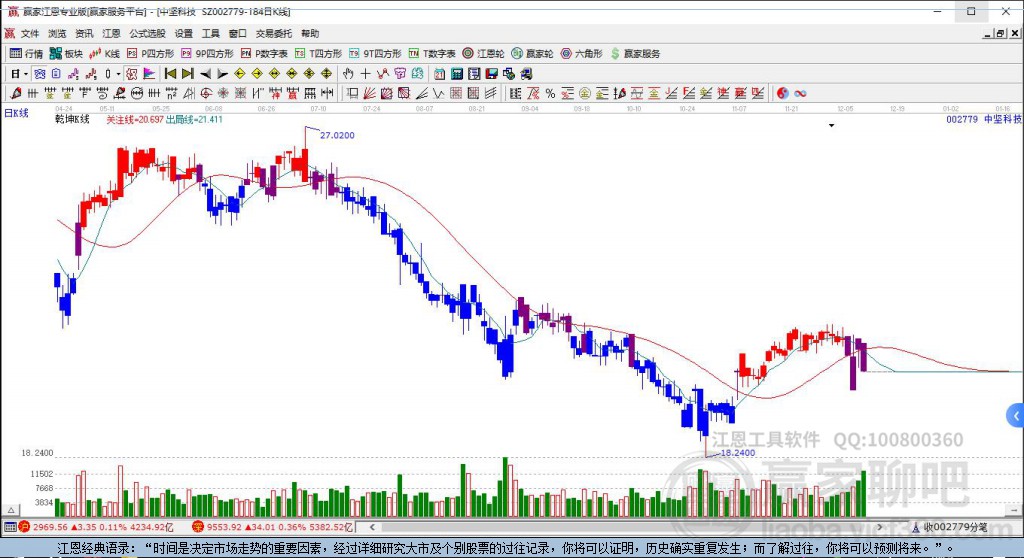The width and height of the screenshot is (1024, 558).
Task: Open the 文件 menu
Action: tap(29, 33)
